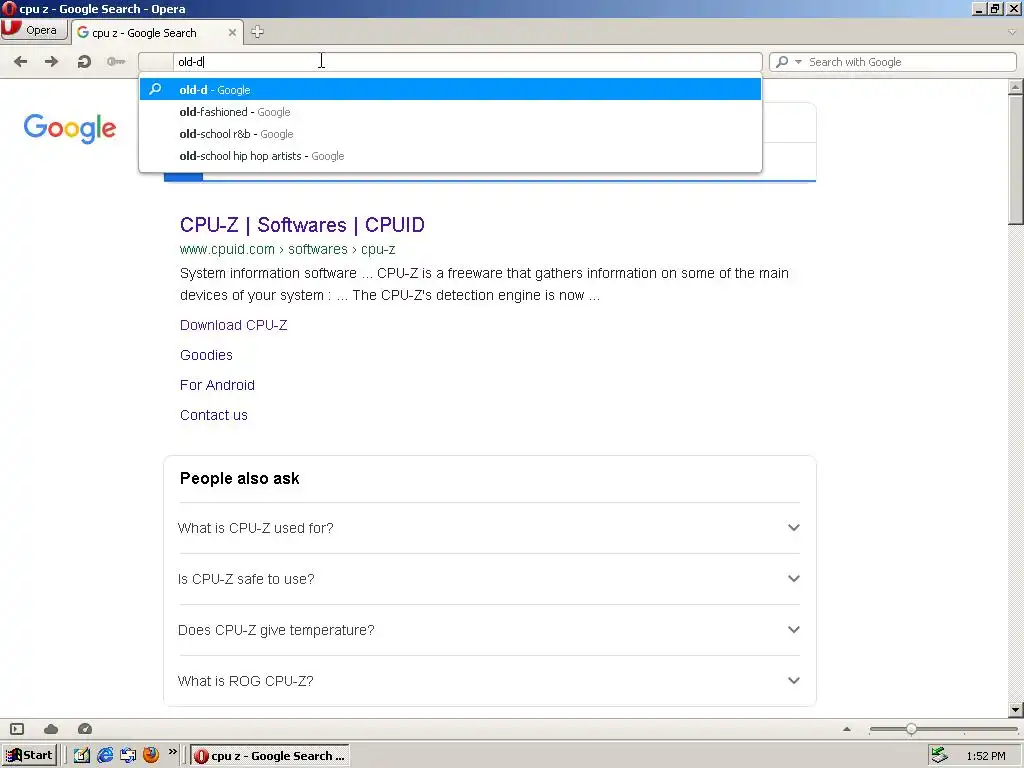
Task: Expand Does CPU-Z give temperature?
Action: coord(488,630)
